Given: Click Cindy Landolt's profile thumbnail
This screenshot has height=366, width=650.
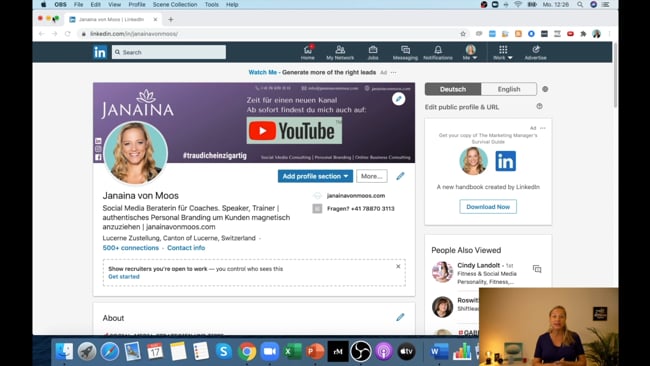Looking at the screenshot, I should (x=442, y=271).
